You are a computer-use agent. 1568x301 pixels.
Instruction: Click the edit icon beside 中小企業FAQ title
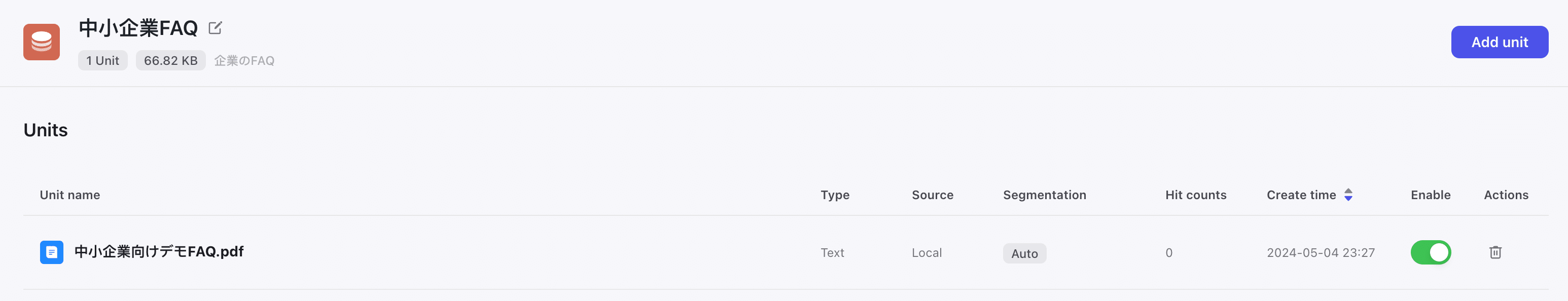[215, 28]
